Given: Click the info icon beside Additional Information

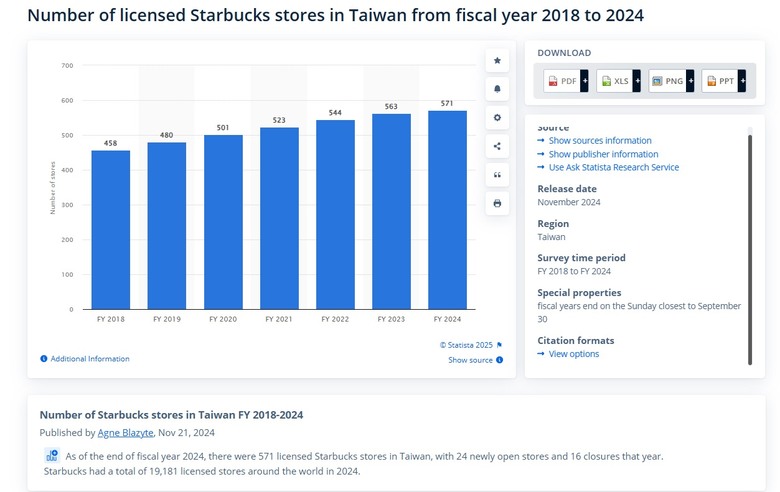Looking at the screenshot, I should [x=44, y=359].
